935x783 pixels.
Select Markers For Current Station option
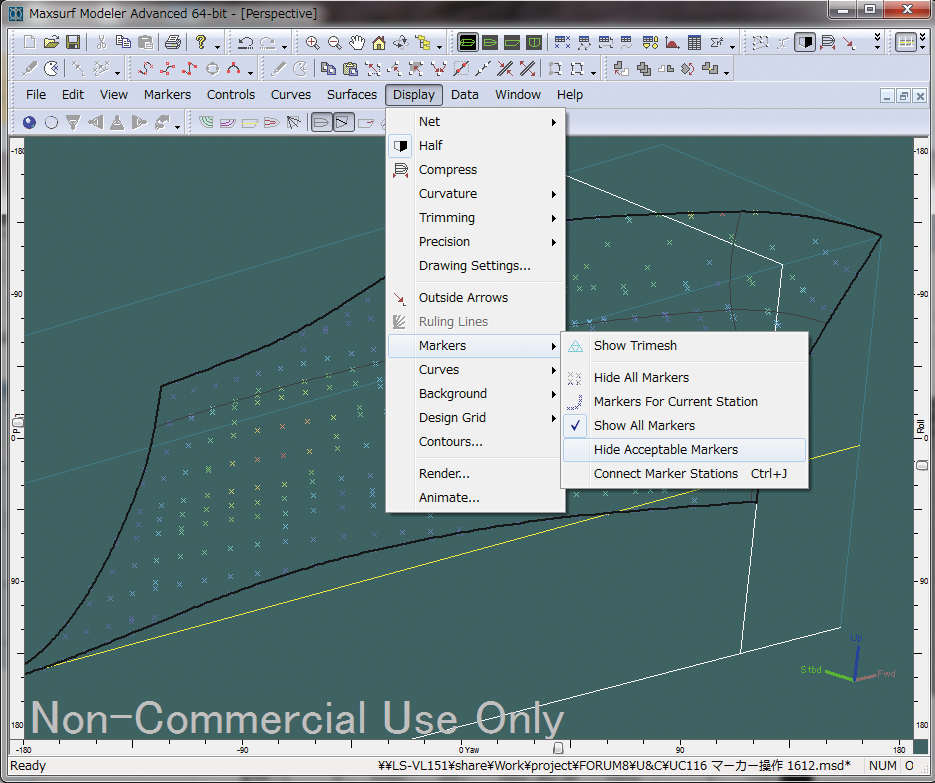tap(685, 401)
